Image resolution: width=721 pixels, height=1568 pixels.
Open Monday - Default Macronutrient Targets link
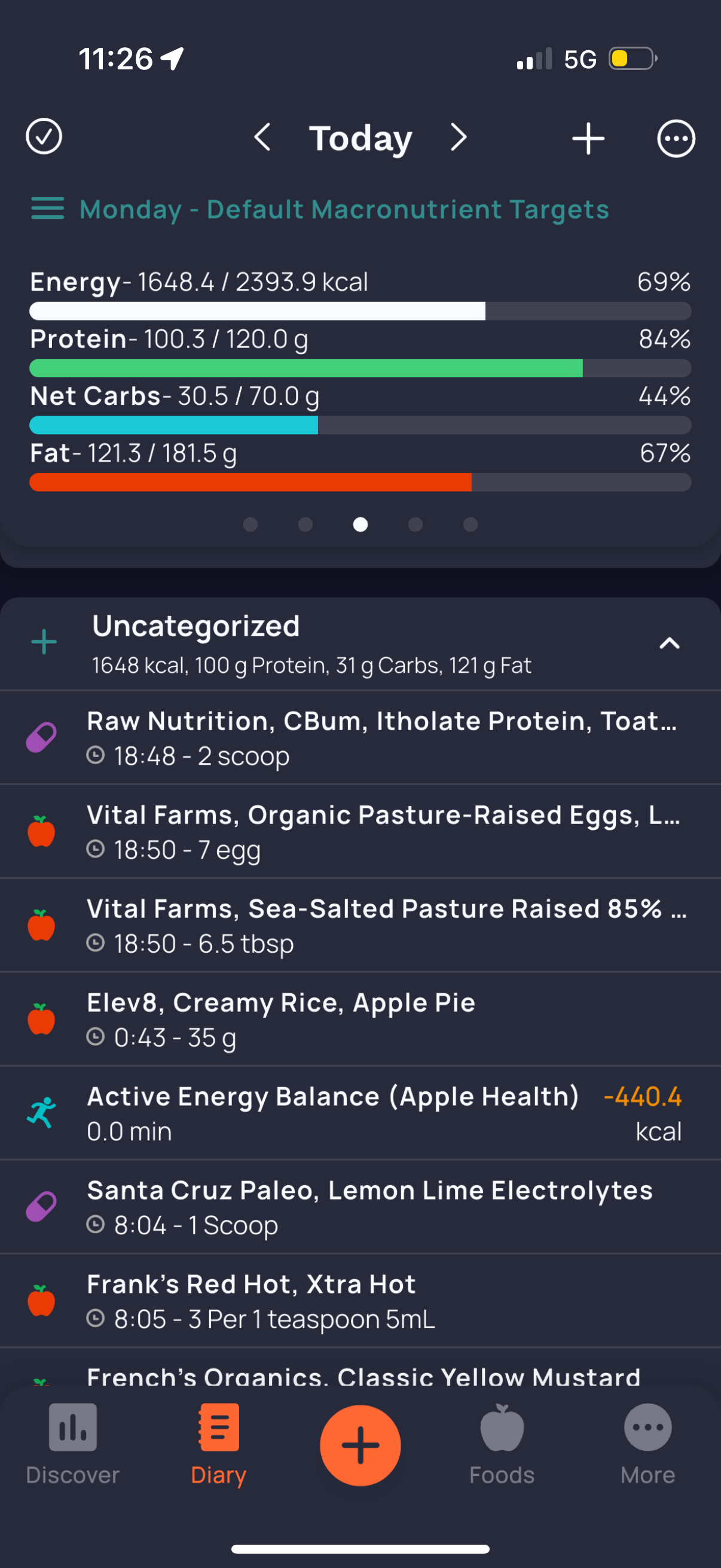[x=344, y=209]
